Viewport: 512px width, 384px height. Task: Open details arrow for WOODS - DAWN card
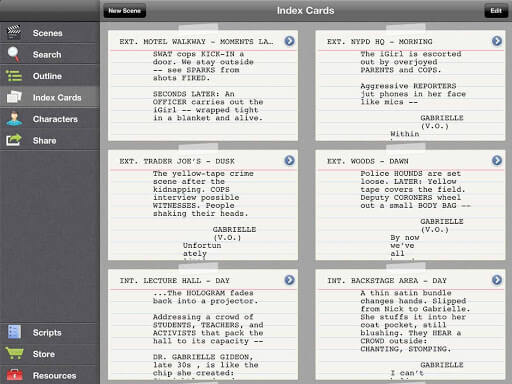497,161
